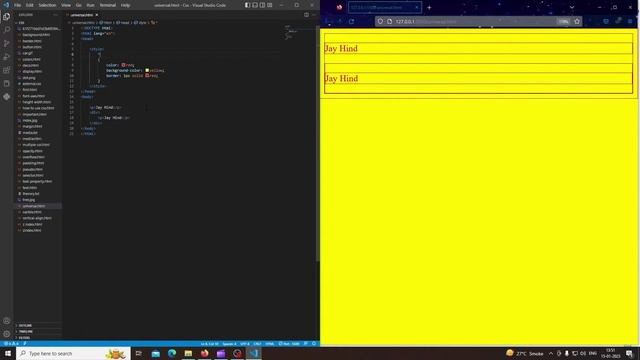This screenshot has width=640, height=360.
Task: Open external.css in the file list
Action: click(38, 84)
